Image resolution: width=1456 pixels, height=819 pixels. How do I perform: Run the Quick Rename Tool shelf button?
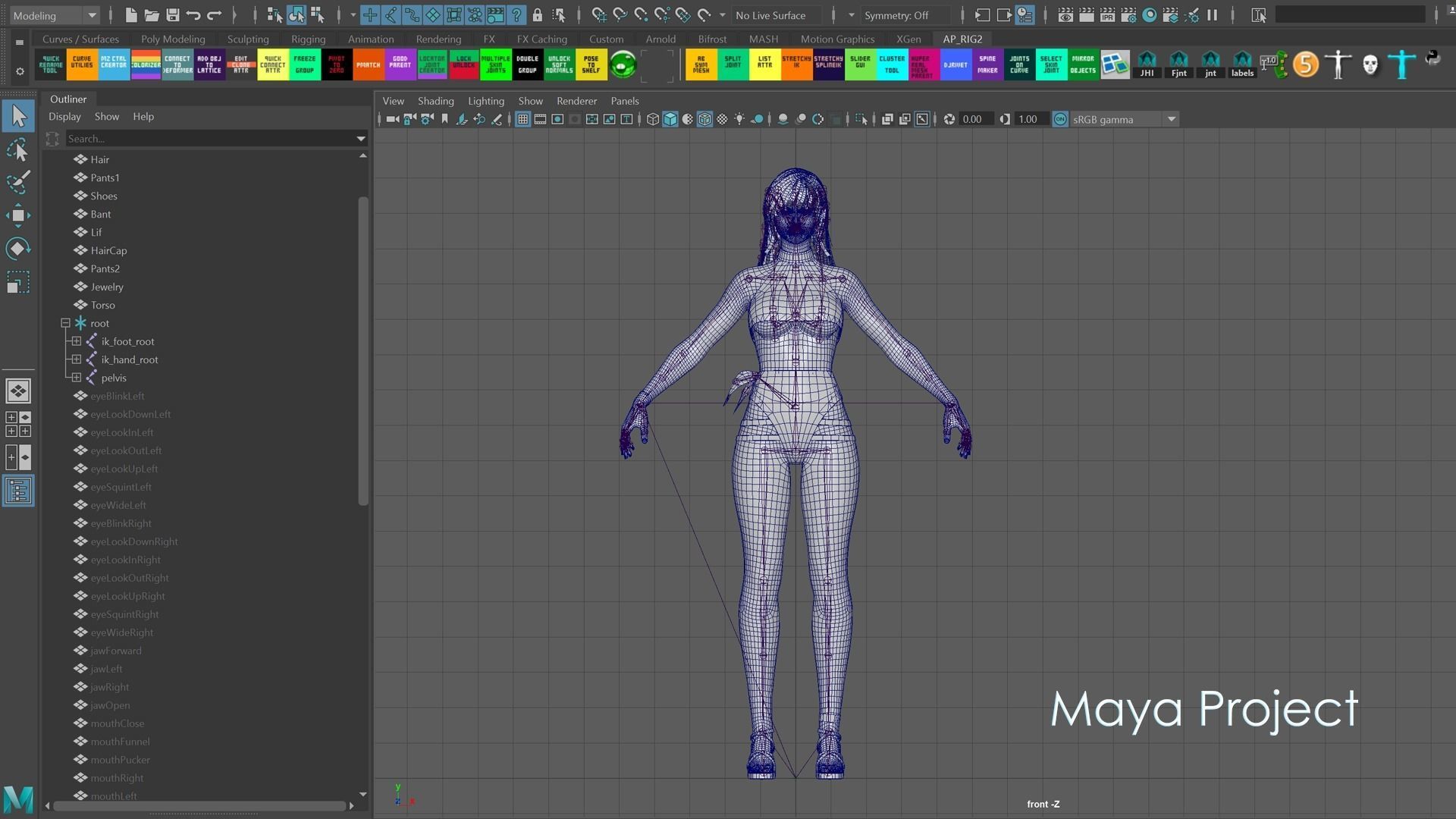coord(50,64)
